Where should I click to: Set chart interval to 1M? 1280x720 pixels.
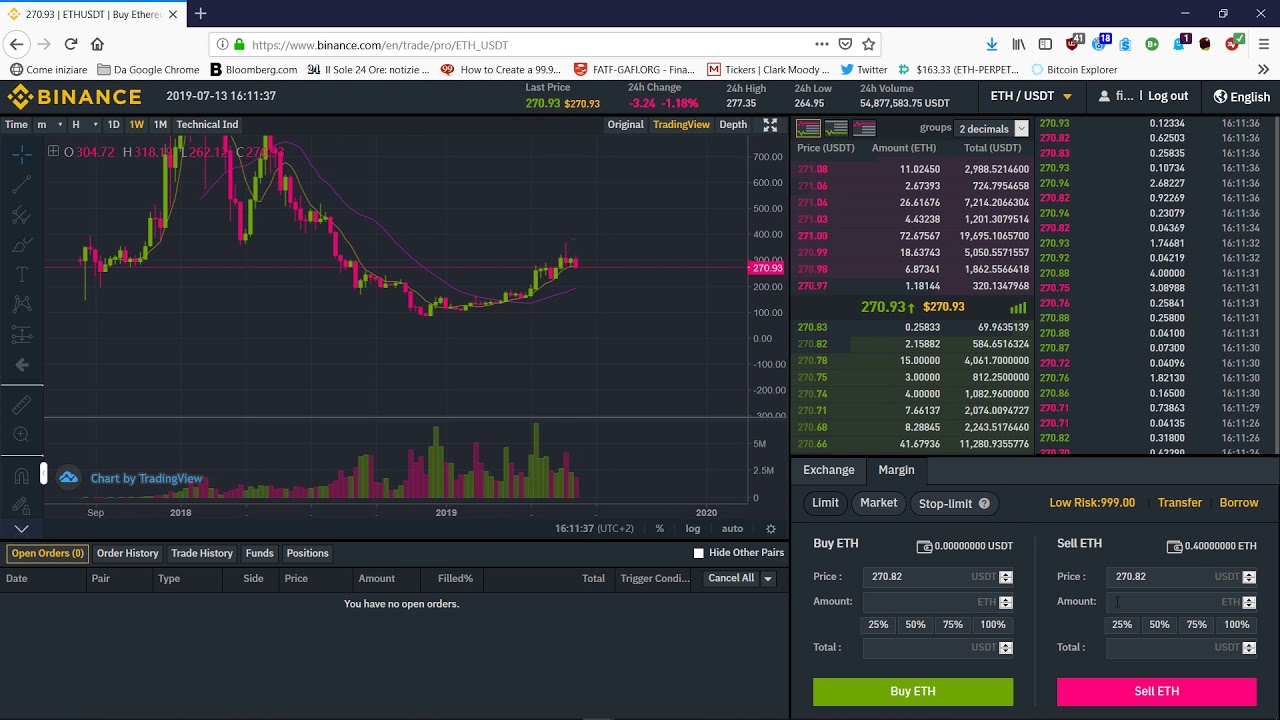point(160,125)
